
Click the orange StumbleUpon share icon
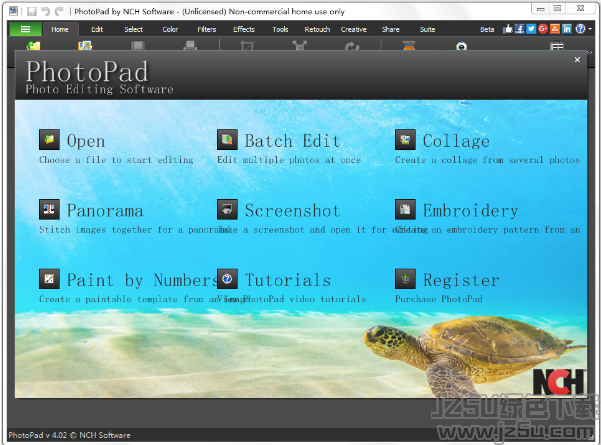coord(555,29)
